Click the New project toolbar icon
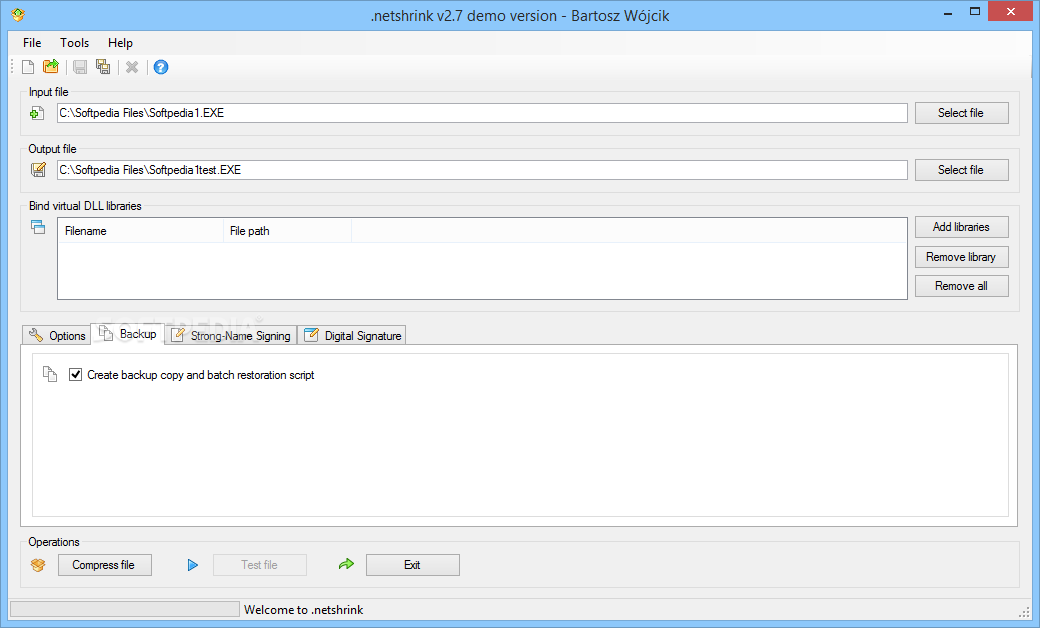 point(28,67)
